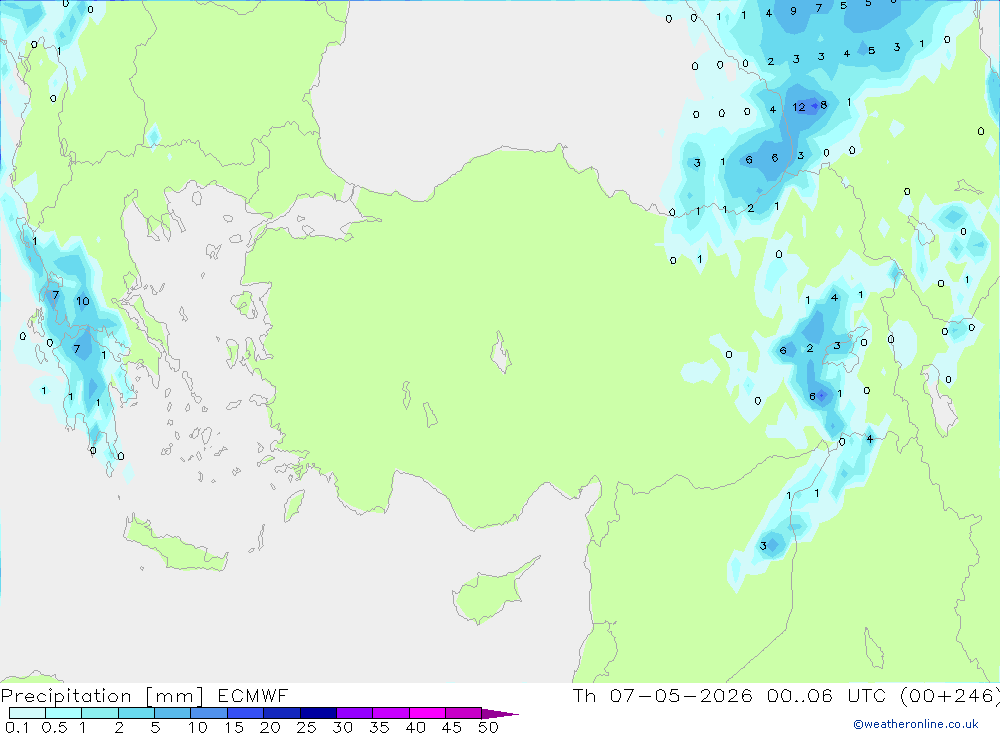The image size is (1000, 733).
Task: Click the island of Cyprus on map
Action: pyautogui.click(x=490, y=593)
